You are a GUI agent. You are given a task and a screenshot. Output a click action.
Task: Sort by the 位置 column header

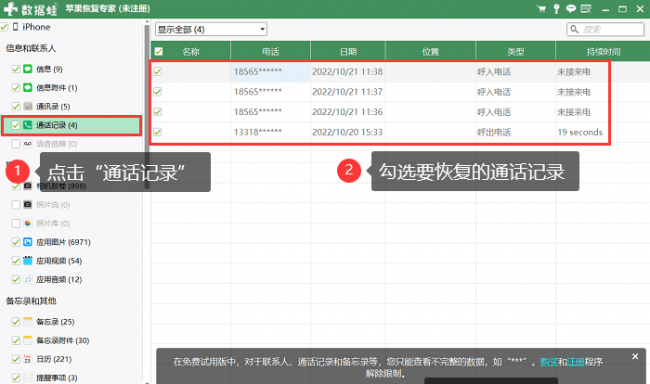[x=430, y=51]
